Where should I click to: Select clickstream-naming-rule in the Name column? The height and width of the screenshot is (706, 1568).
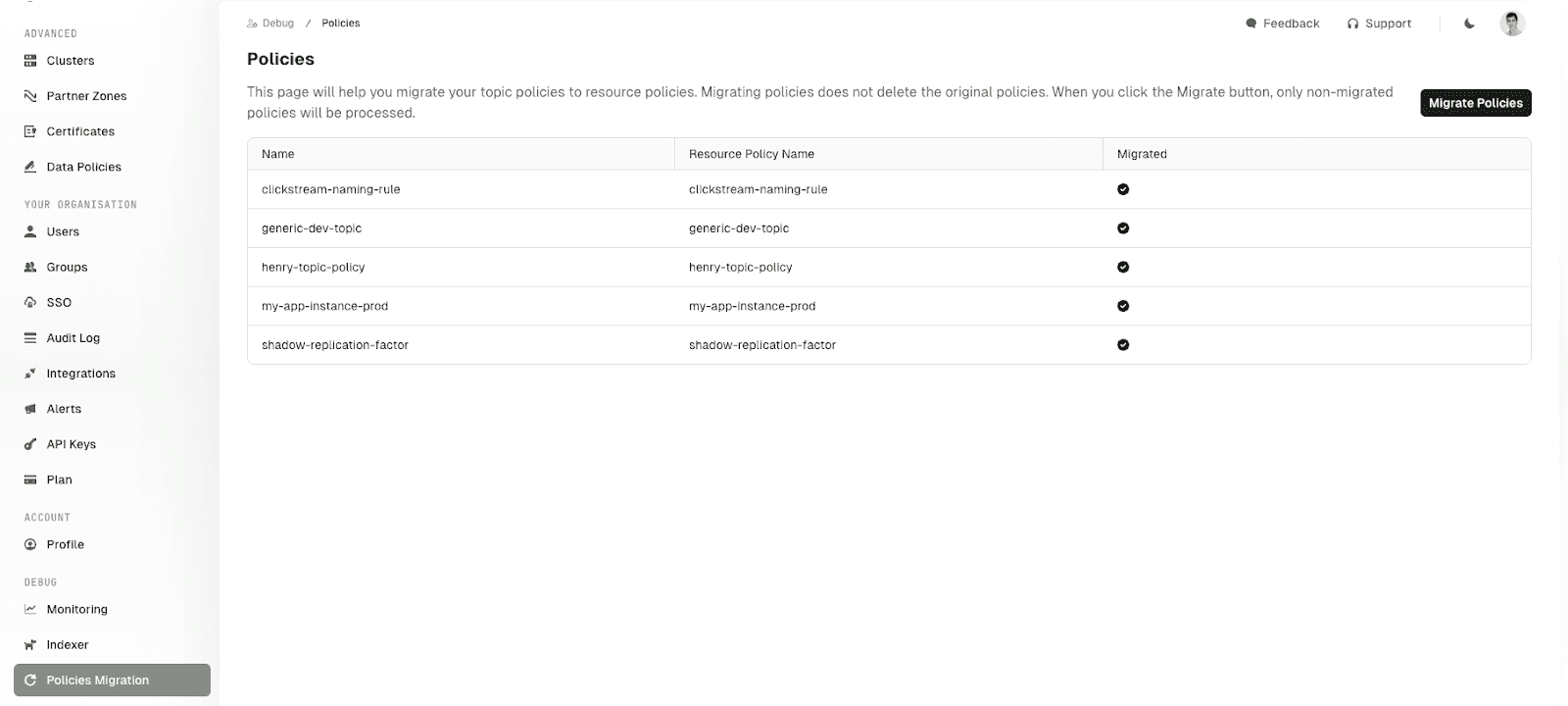(x=331, y=189)
